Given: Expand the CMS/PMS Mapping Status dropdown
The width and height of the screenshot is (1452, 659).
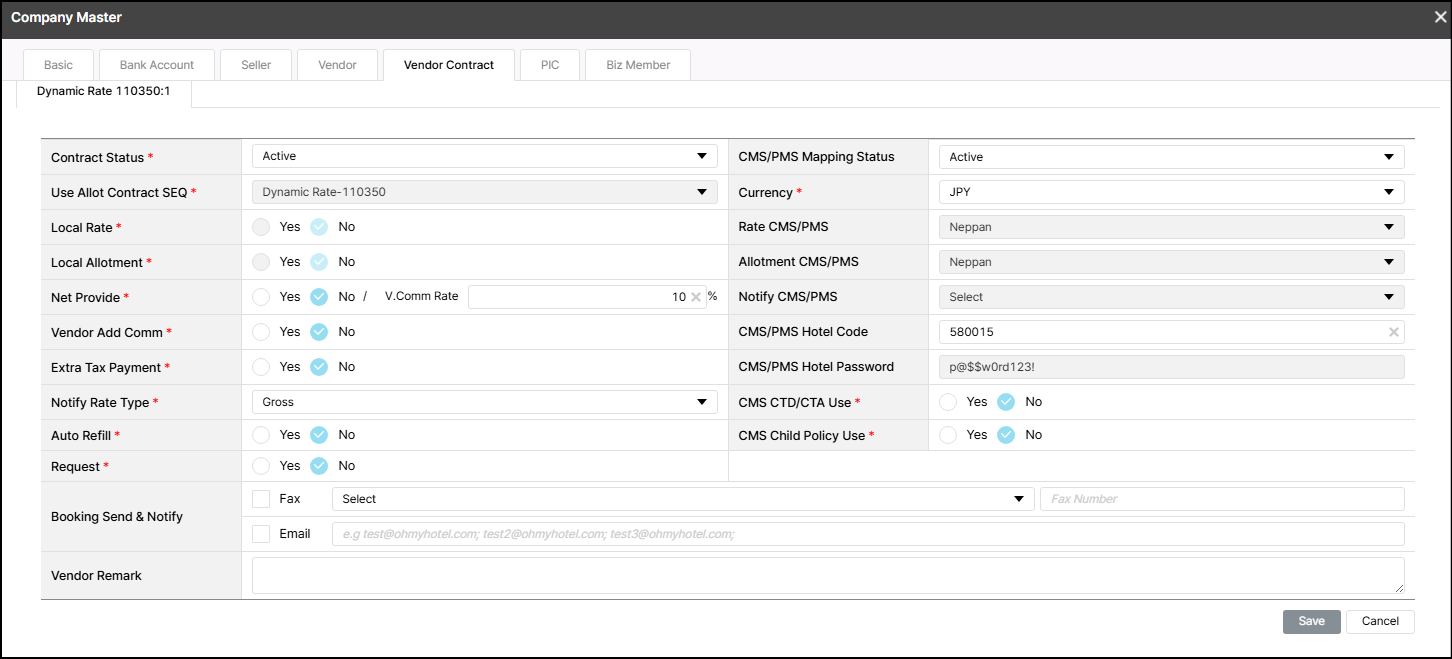Looking at the screenshot, I should [1171, 157].
